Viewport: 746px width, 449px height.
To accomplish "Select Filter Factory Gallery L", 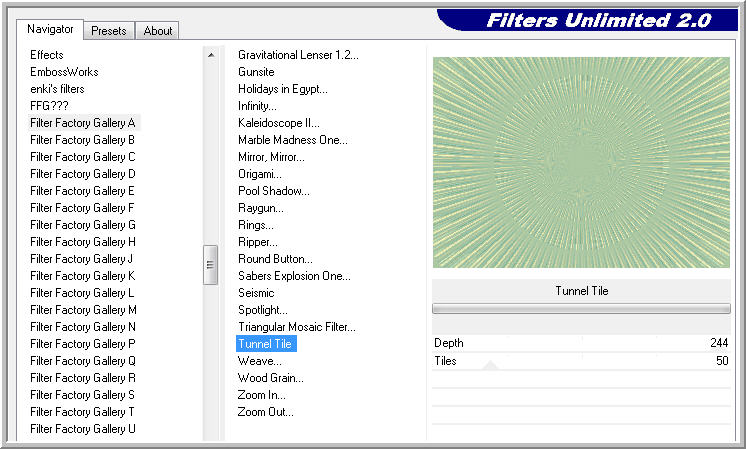I will 82,293.
